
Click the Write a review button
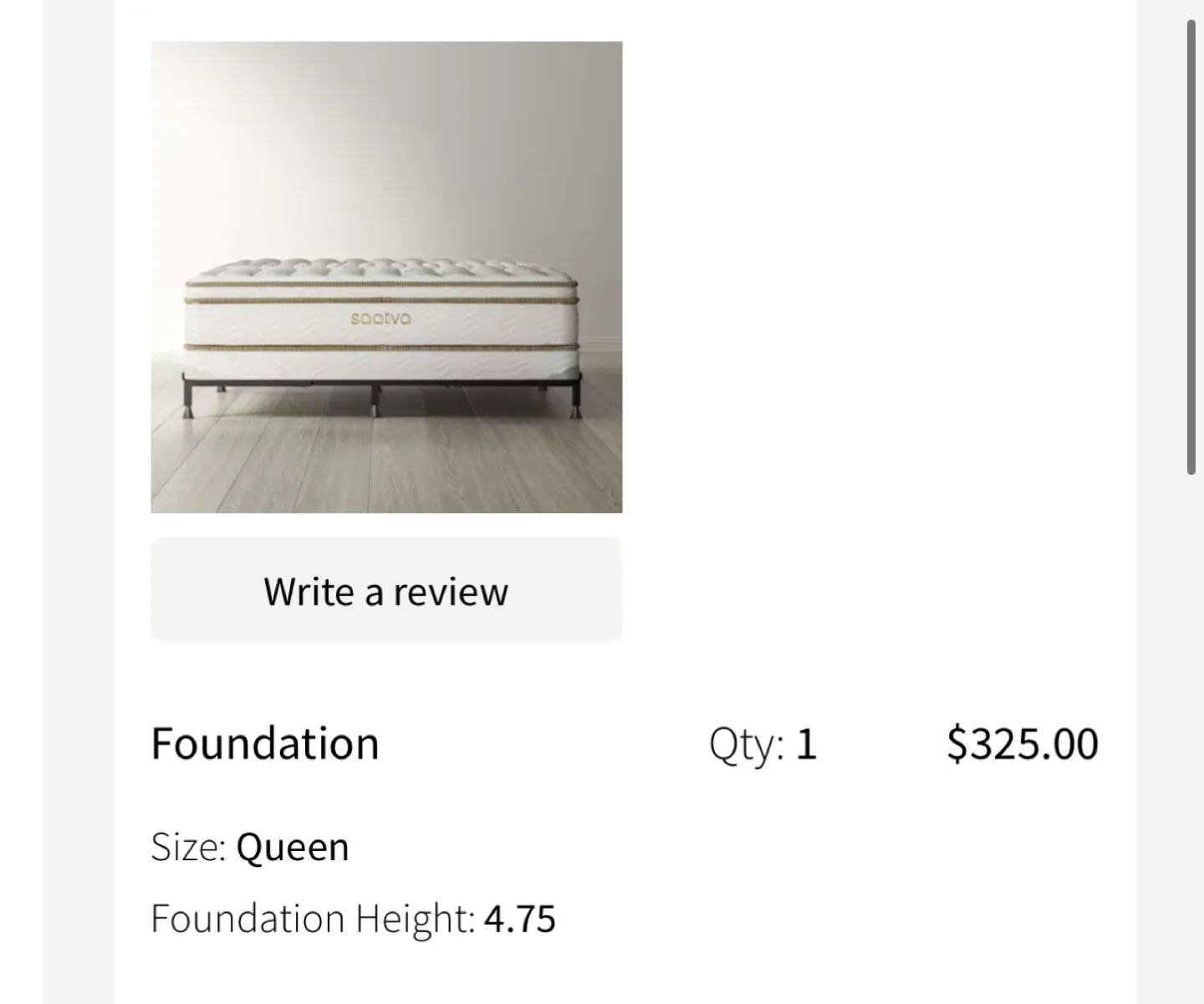click(x=386, y=589)
